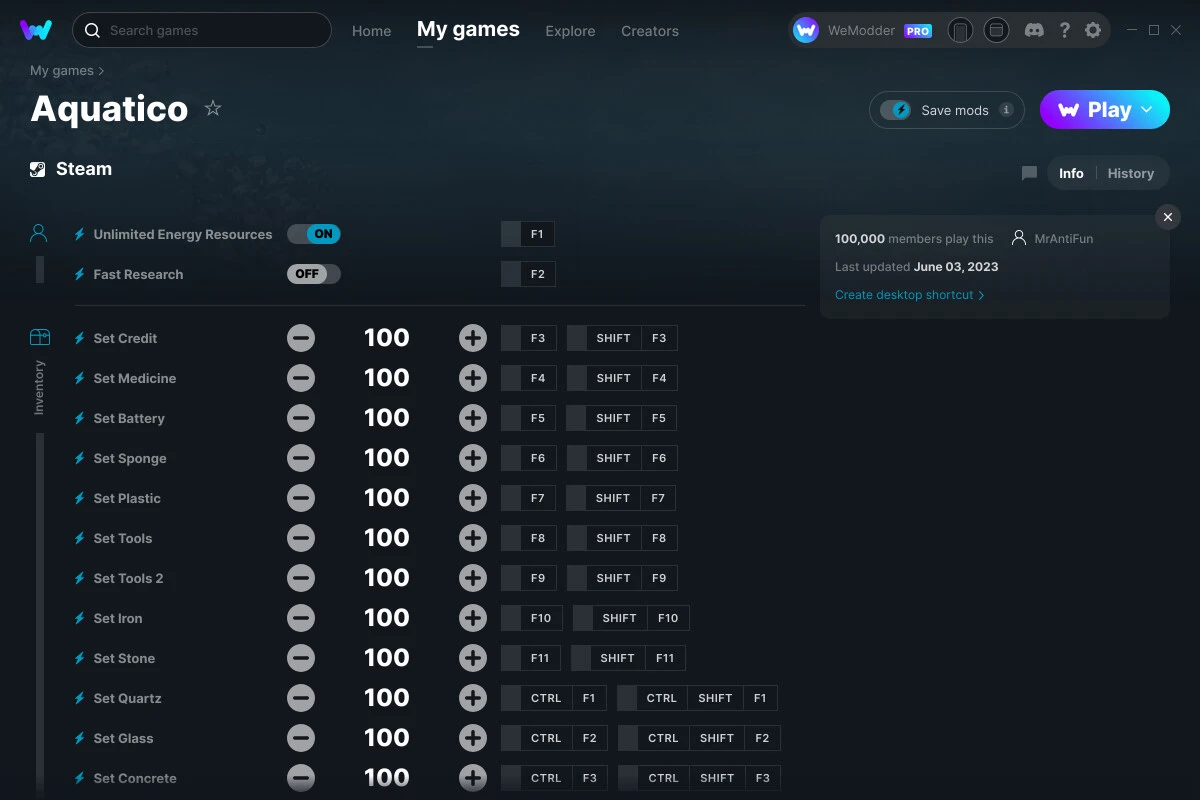Turn off Unlimited Energy Resources toggle
This screenshot has width=1200, height=800.
[314, 234]
